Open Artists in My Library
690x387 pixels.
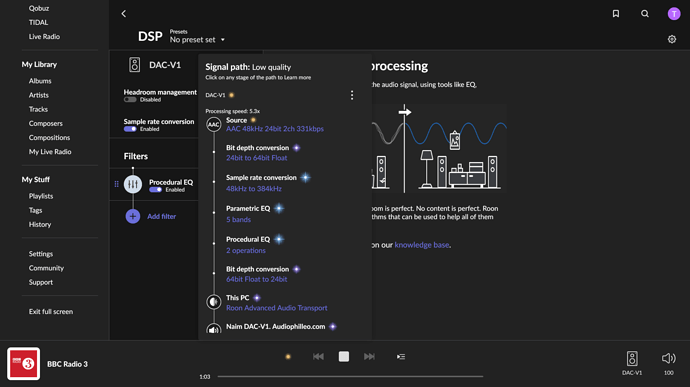pos(39,95)
